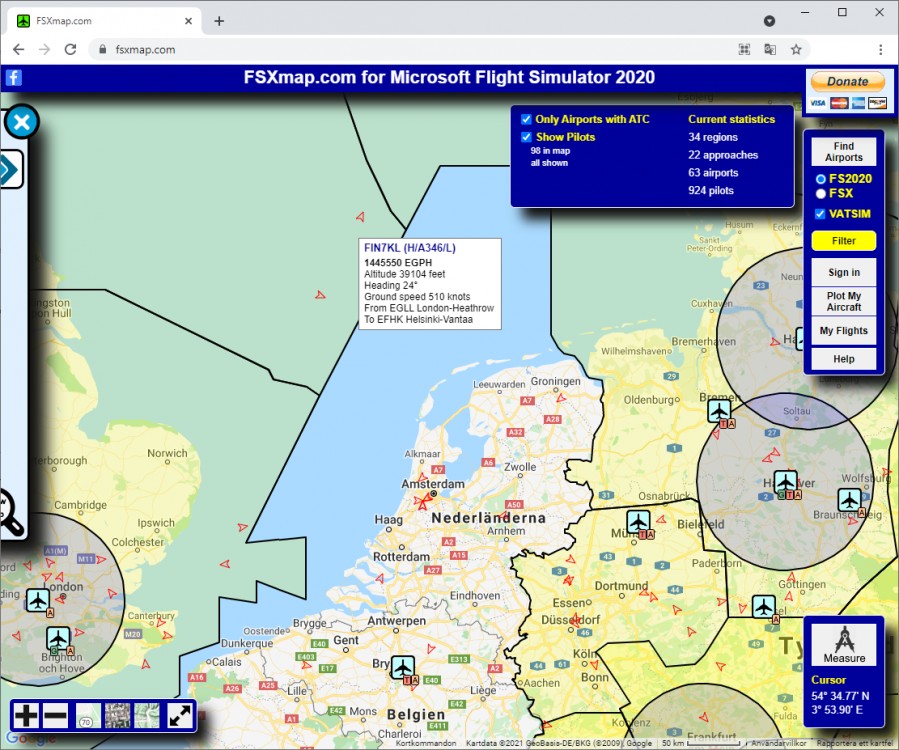Viewport: 899px width, 750px height.
Task: Zoom in using the map plus icon
Action: [25, 714]
